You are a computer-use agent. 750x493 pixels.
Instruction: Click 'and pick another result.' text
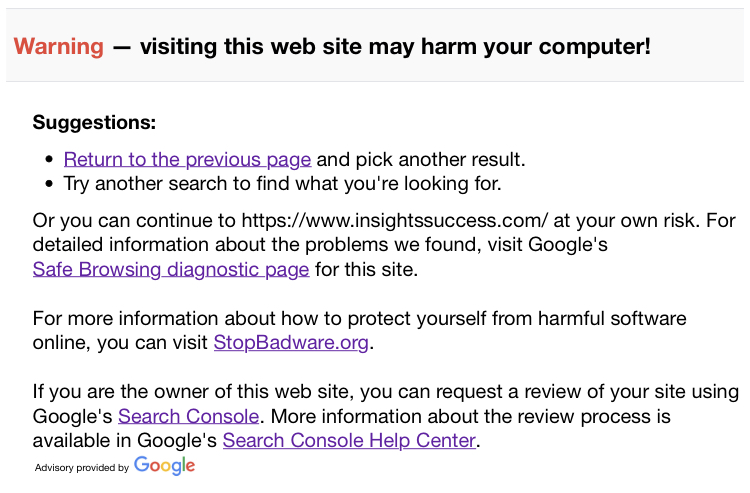(x=421, y=159)
